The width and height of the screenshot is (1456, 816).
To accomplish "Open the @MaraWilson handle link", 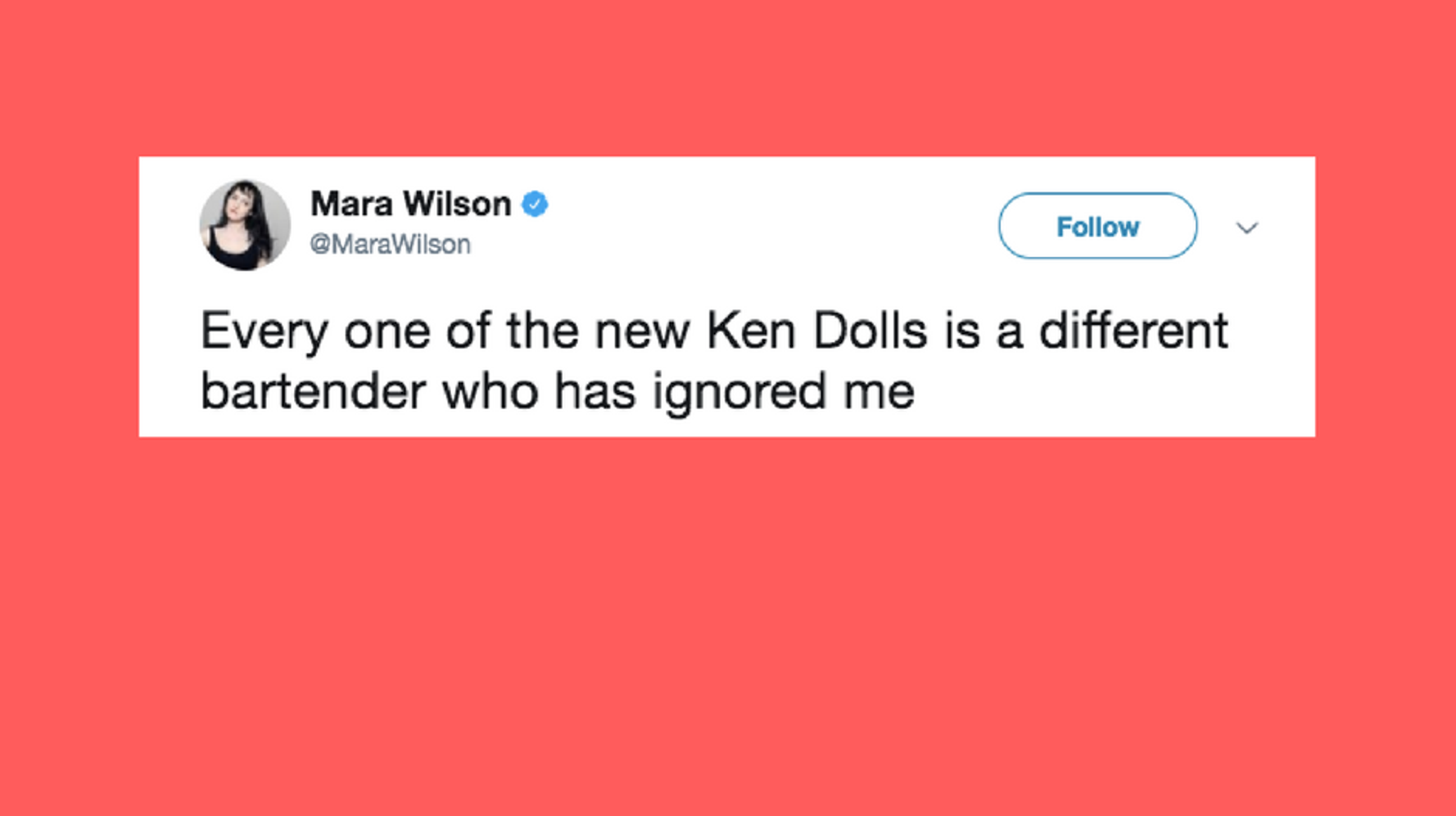I will pos(390,244).
